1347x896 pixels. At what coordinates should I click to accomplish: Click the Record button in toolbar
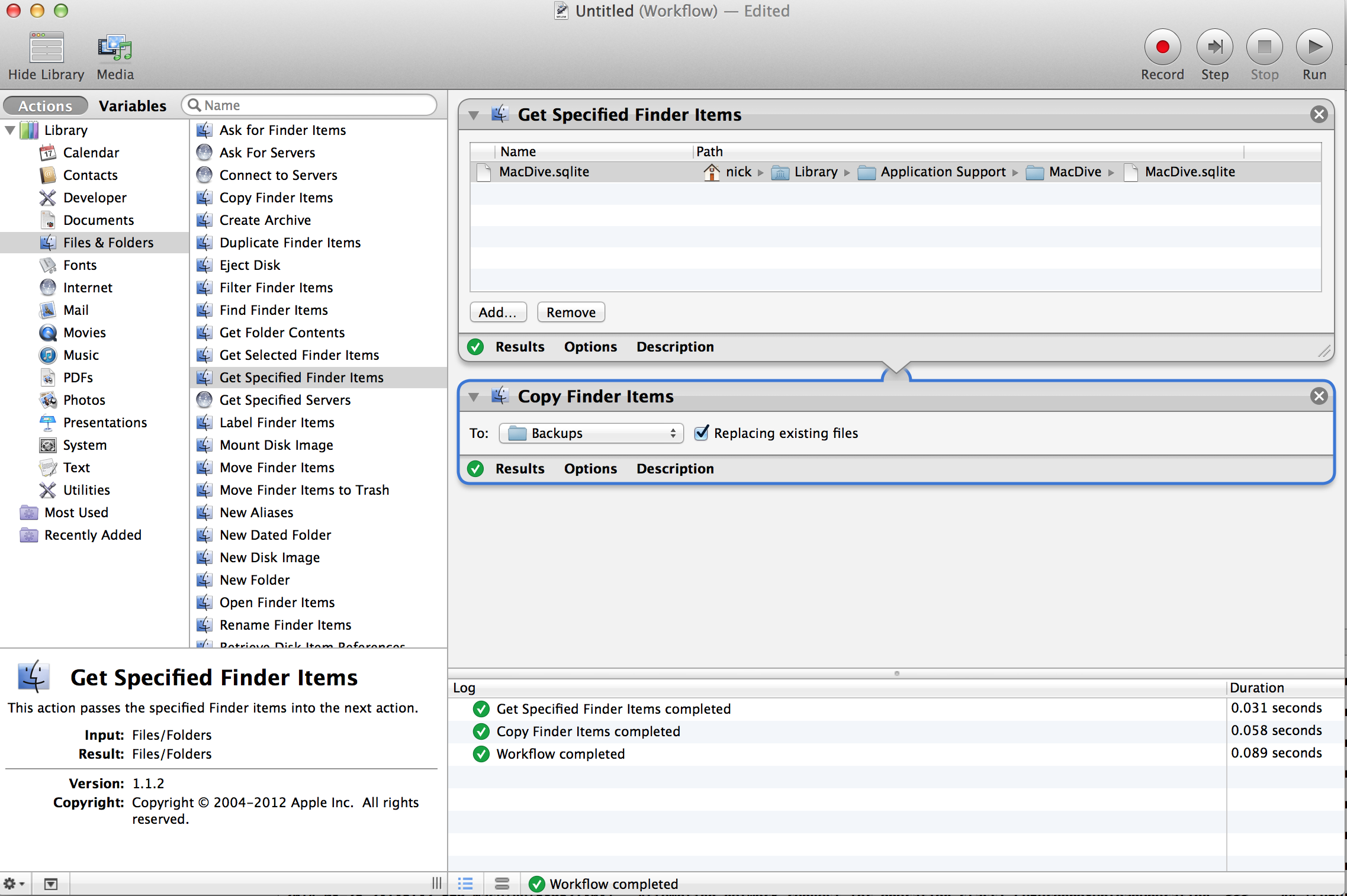point(1162,47)
